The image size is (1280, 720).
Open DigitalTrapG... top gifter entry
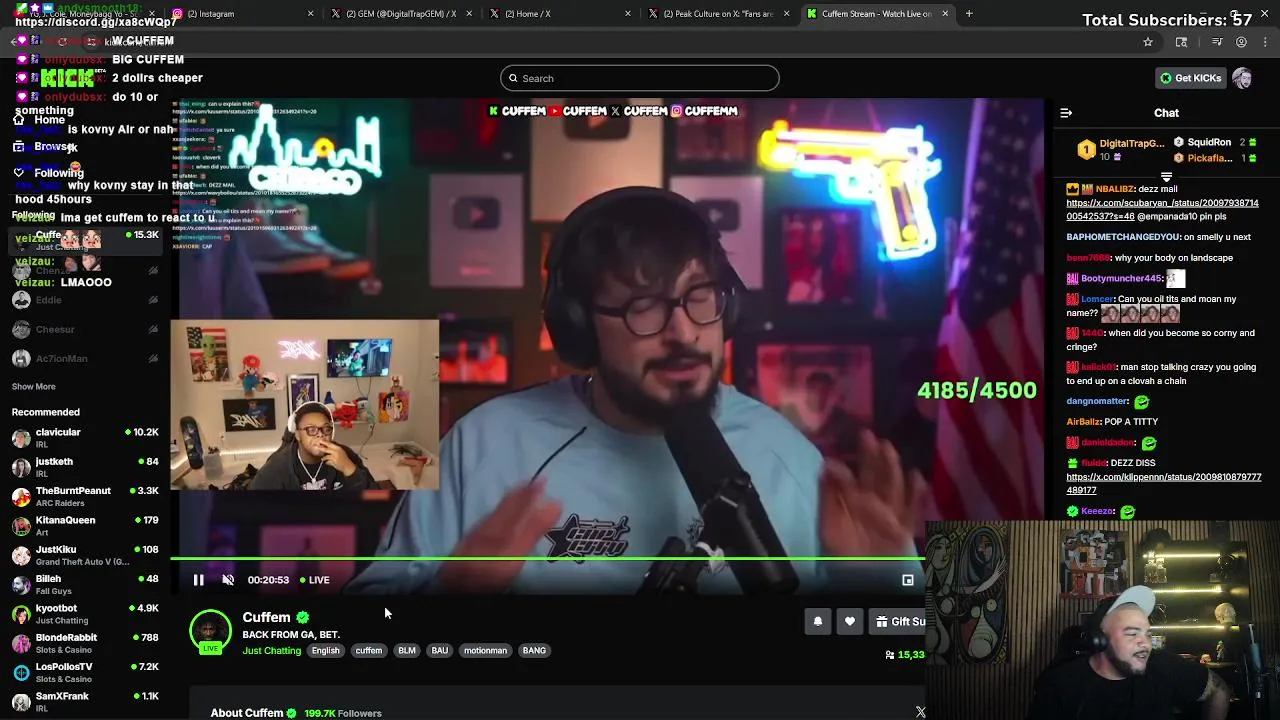pos(1121,150)
